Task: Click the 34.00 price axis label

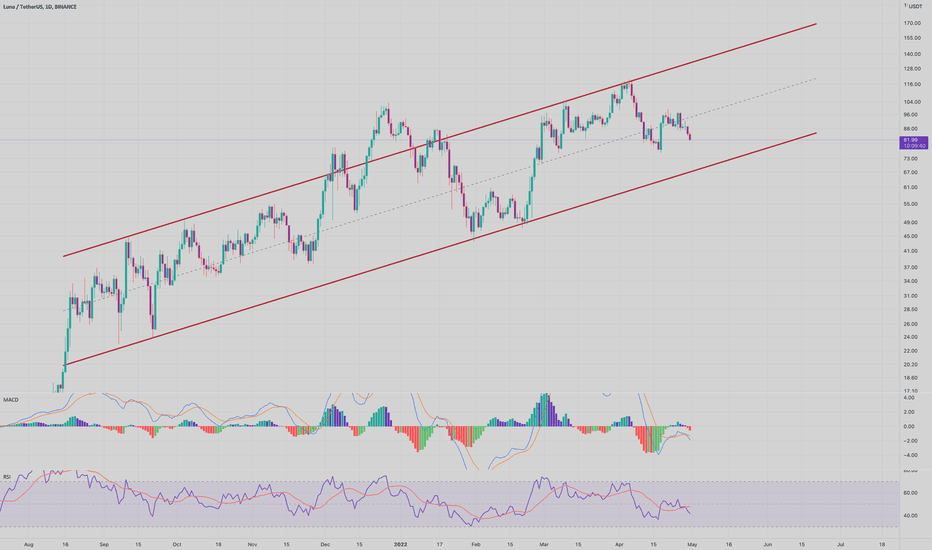Action: (911, 281)
